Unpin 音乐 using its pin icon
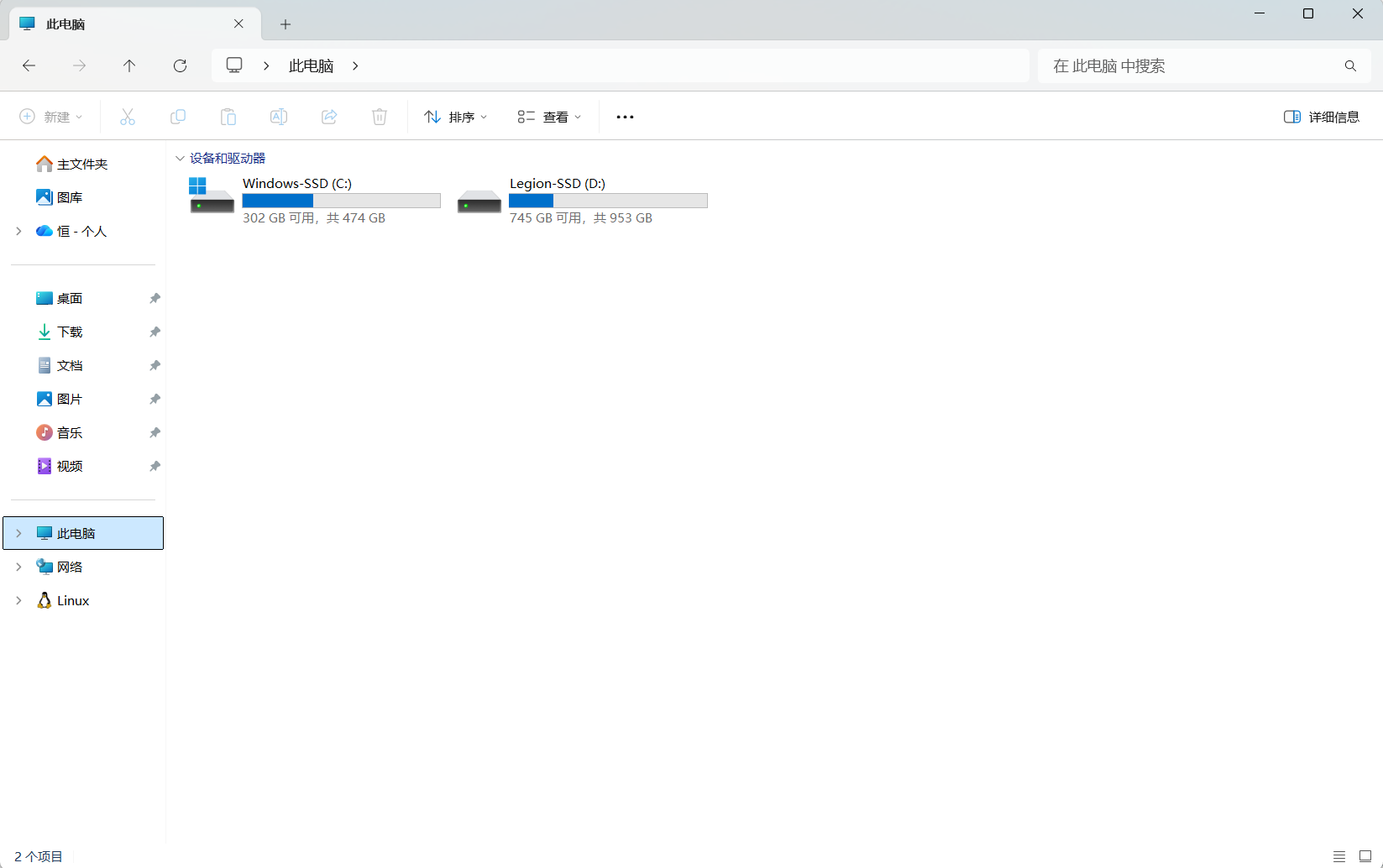Image resolution: width=1383 pixels, height=868 pixels. coord(155,432)
